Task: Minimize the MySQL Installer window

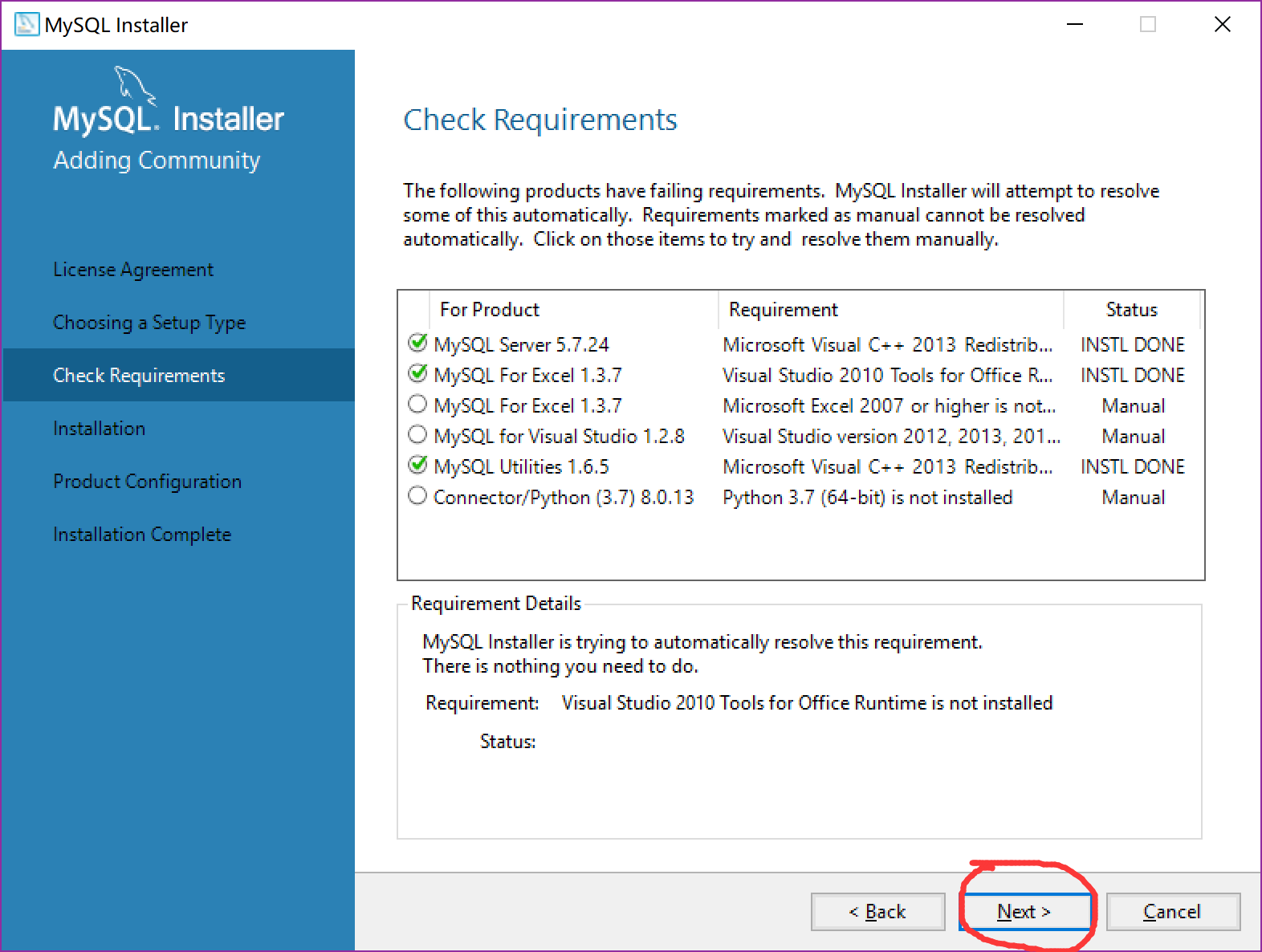Action: click(1075, 24)
